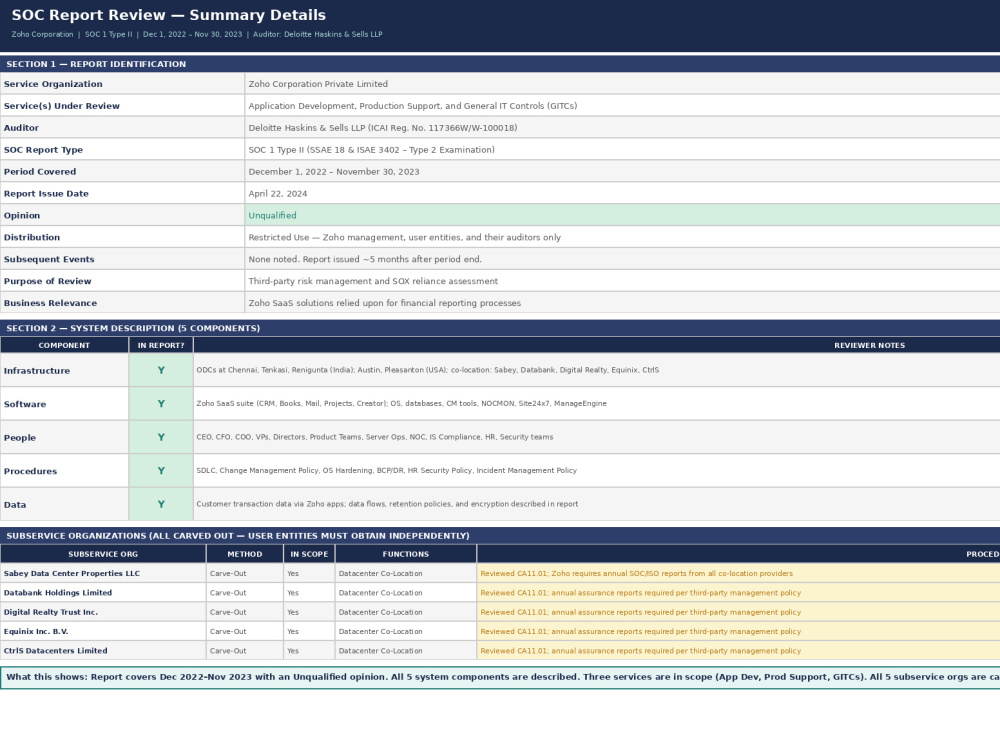Select the 'Procedures' component cell

pyautogui.click(x=64, y=471)
